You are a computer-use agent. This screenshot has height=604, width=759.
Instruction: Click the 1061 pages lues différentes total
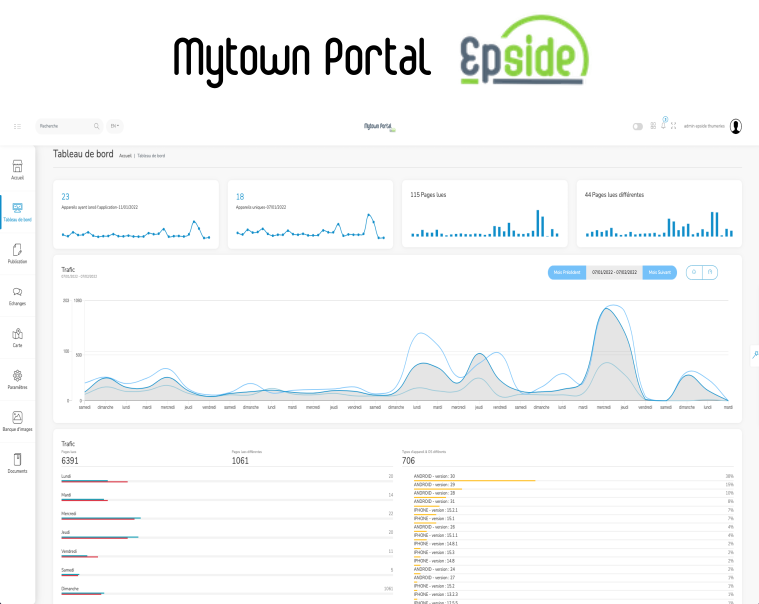tap(240, 461)
